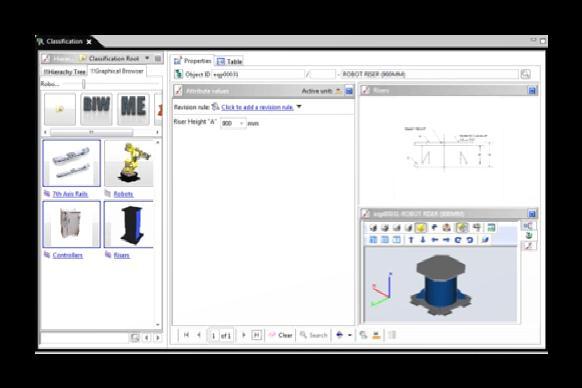Open the 7th Axis Rails class link
Viewport: 582px width, 388px height.
tap(70, 194)
